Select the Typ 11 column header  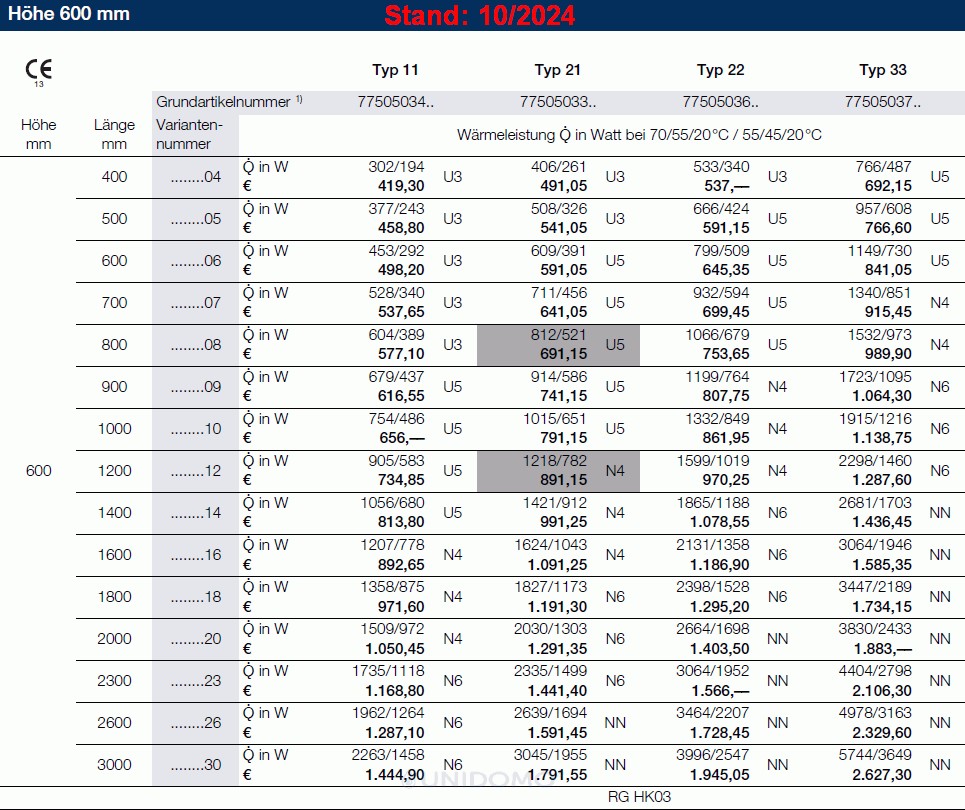pos(395,70)
